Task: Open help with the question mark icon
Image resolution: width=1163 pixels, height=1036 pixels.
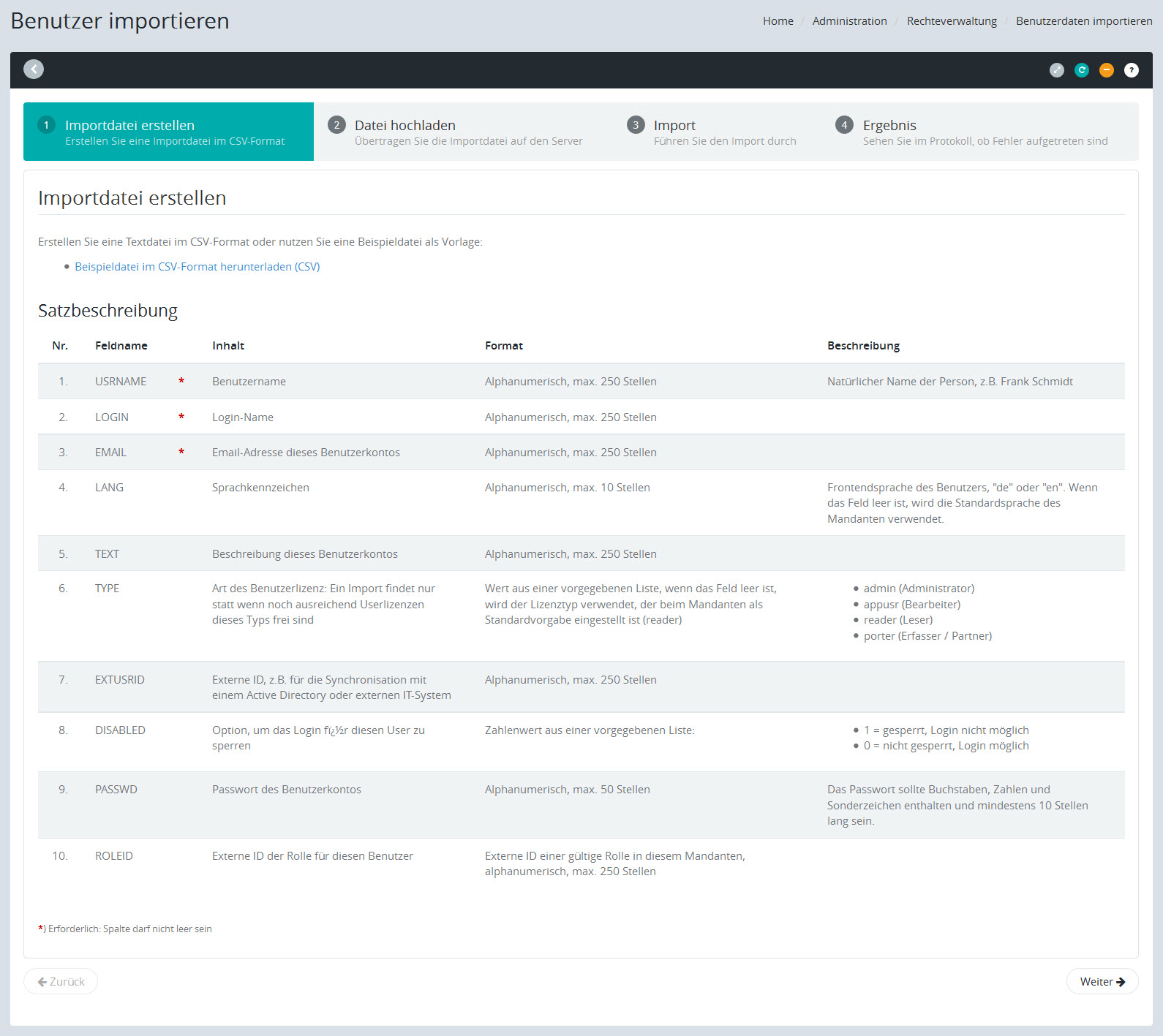Action: pyautogui.click(x=1131, y=70)
